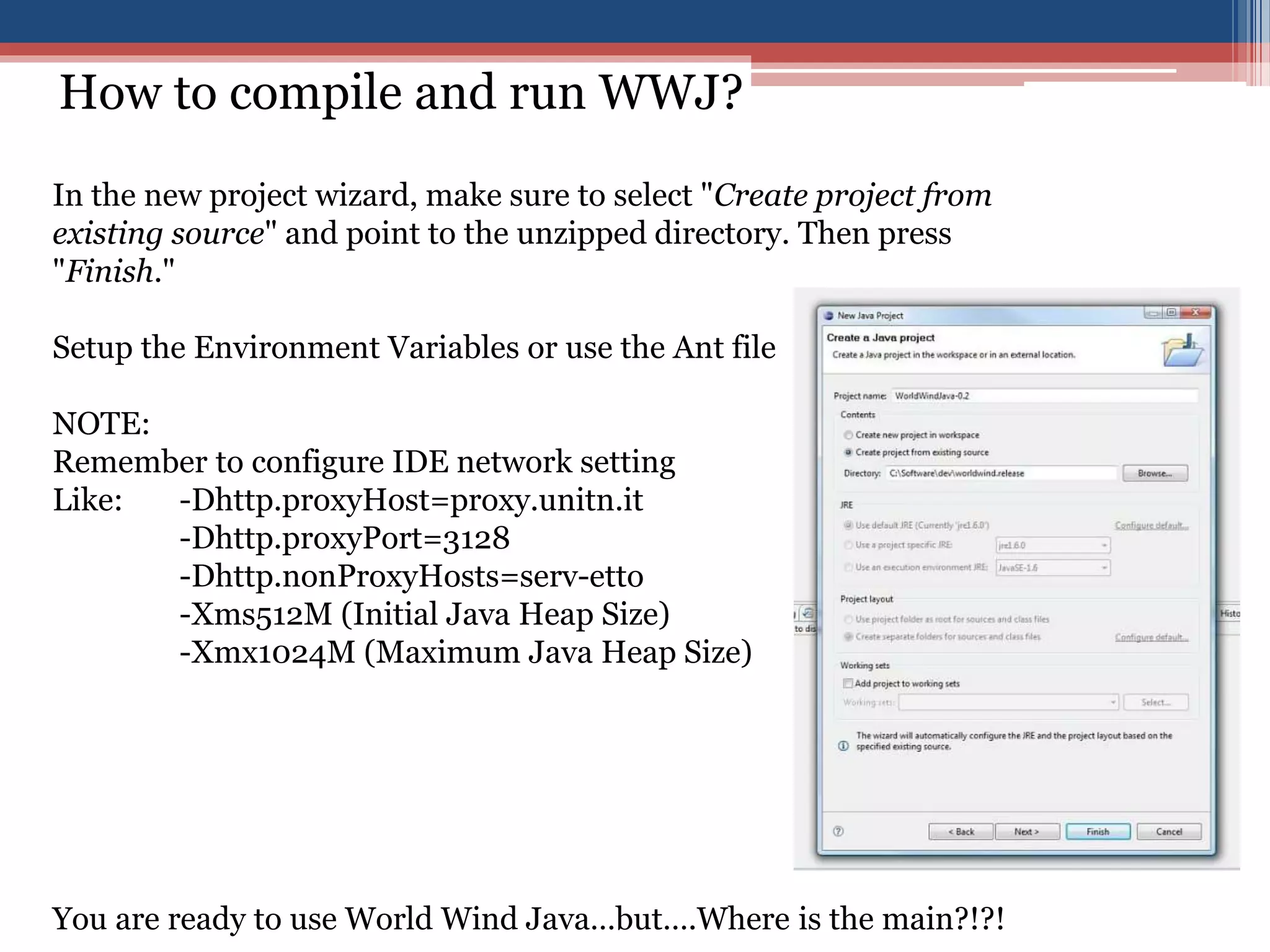This screenshot has height=952, width=1270.
Task: Open the jre1.6.0 project JRE dropdown
Action: (1053, 545)
